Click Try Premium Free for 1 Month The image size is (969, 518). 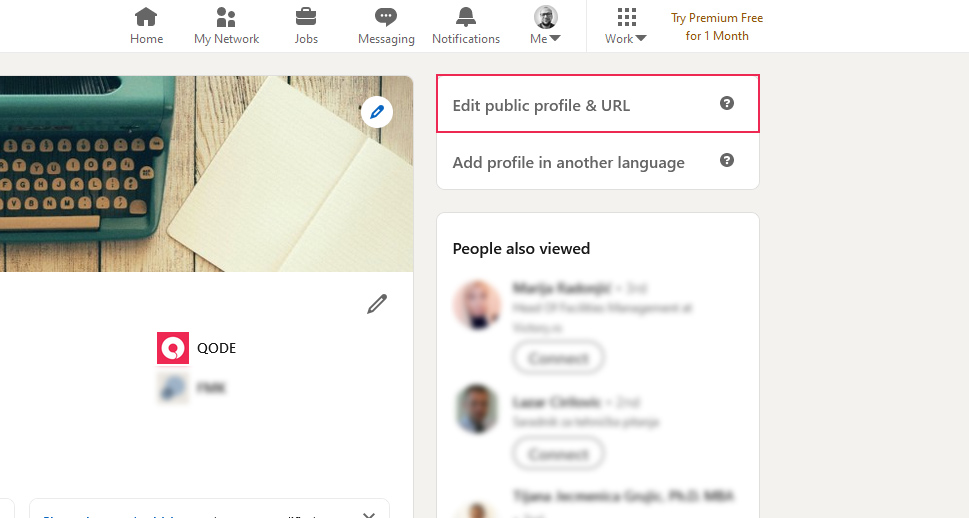click(717, 27)
